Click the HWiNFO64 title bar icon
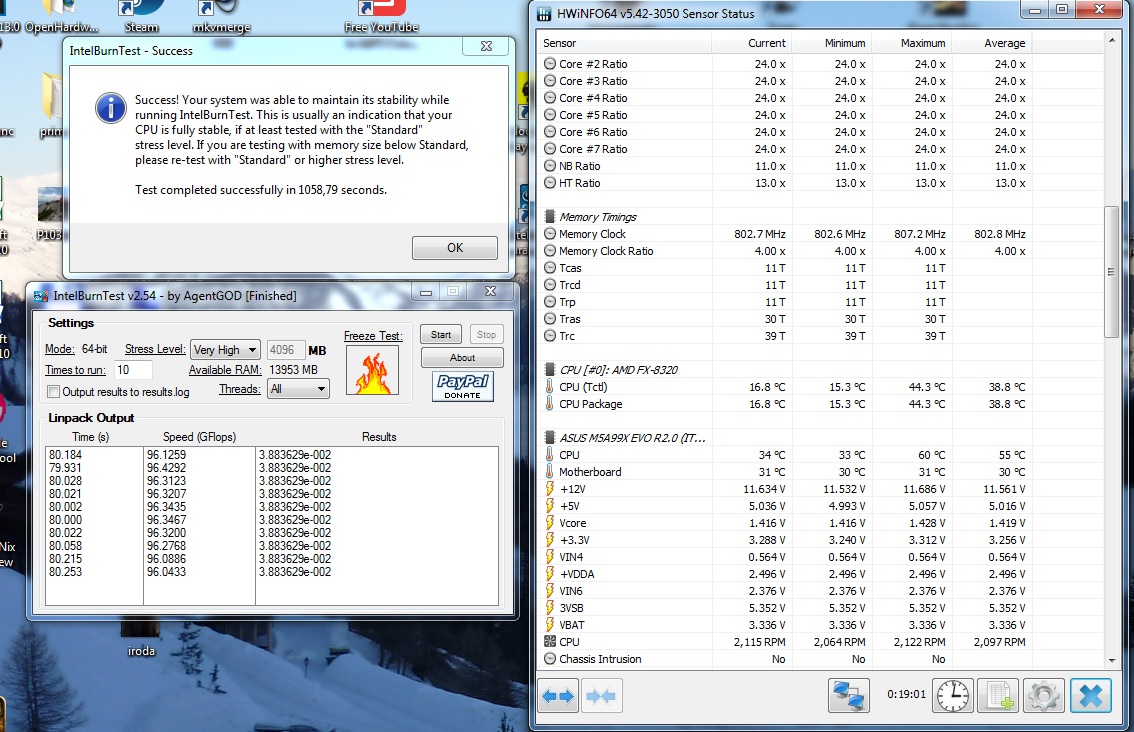The width and height of the screenshot is (1134, 732). (x=544, y=14)
